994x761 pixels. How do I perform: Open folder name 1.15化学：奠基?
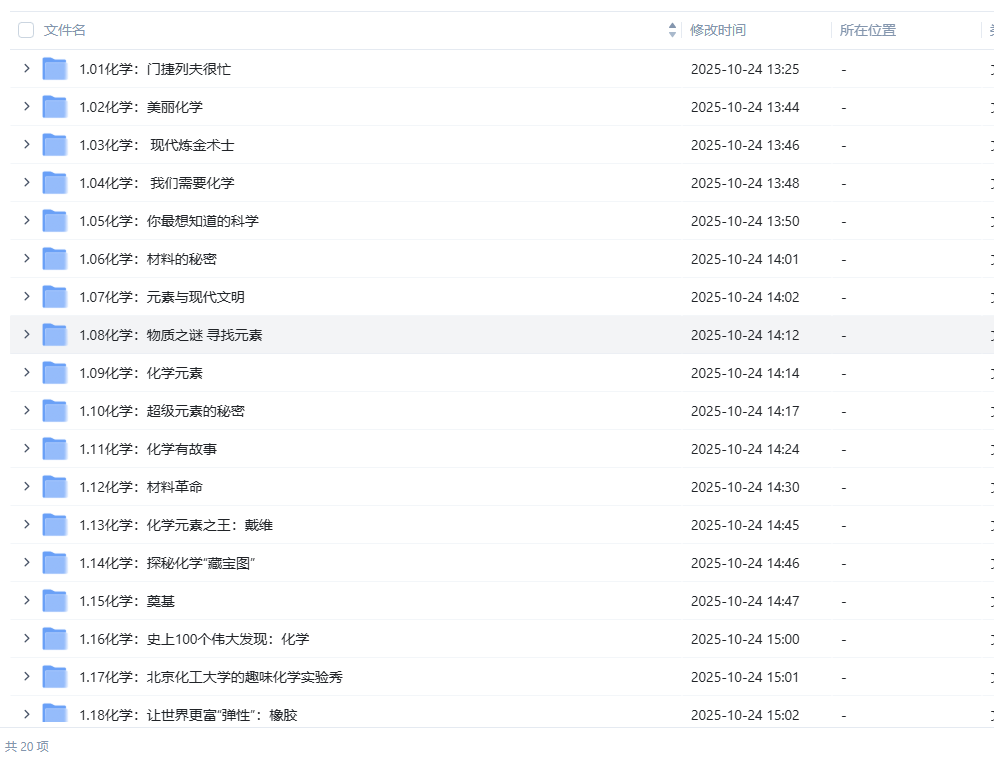(x=127, y=601)
